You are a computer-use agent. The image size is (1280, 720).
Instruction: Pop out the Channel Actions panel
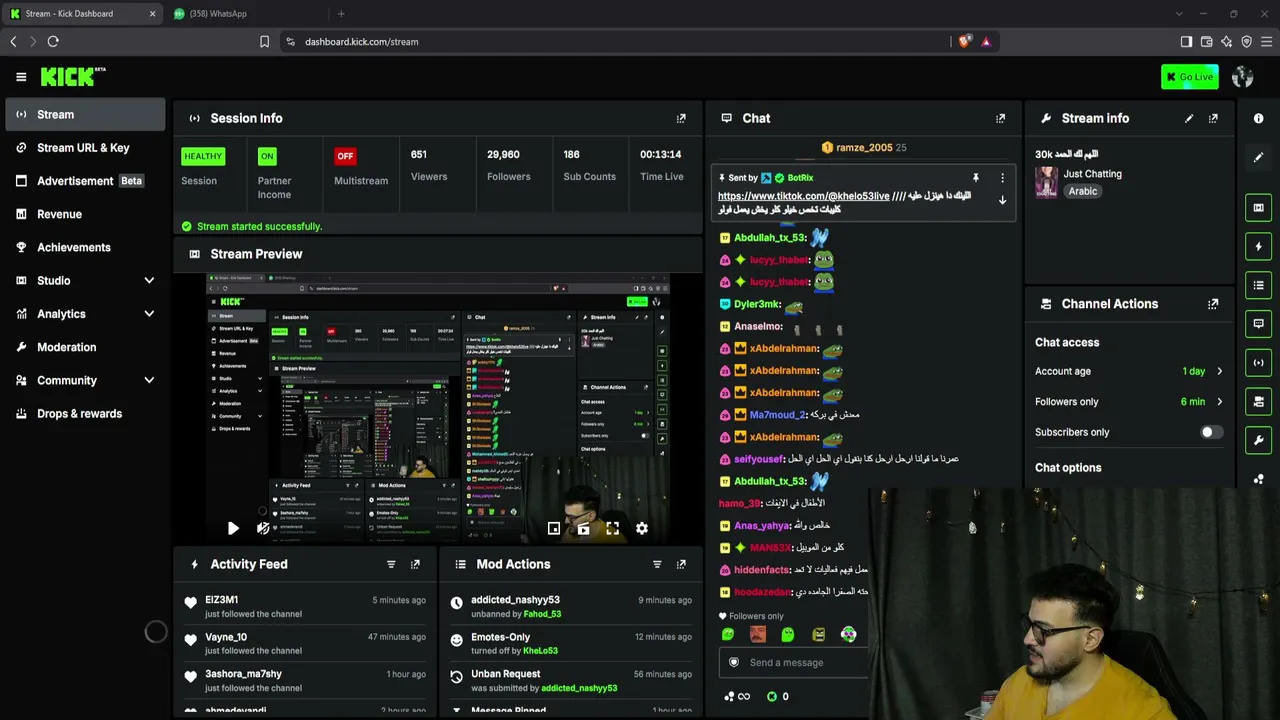(1213, 304)
